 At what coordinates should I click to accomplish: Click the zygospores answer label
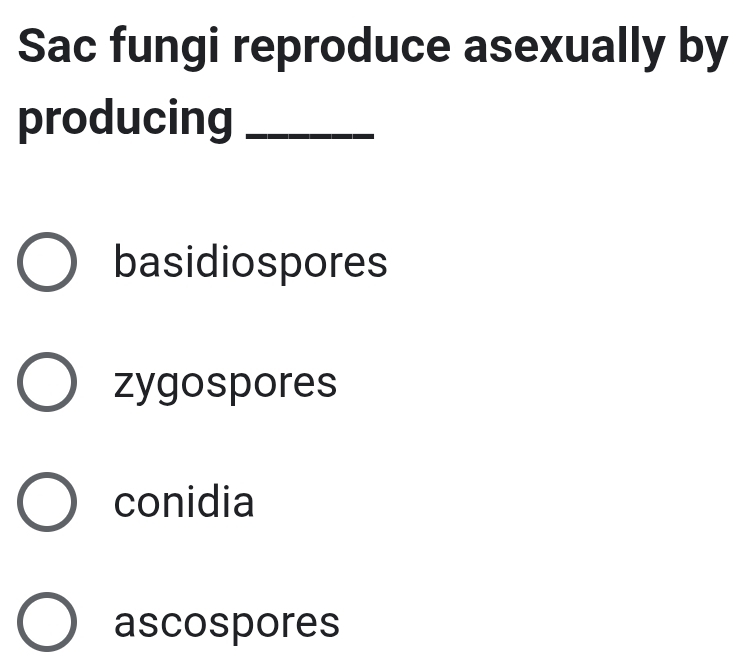tap(225, 384)
